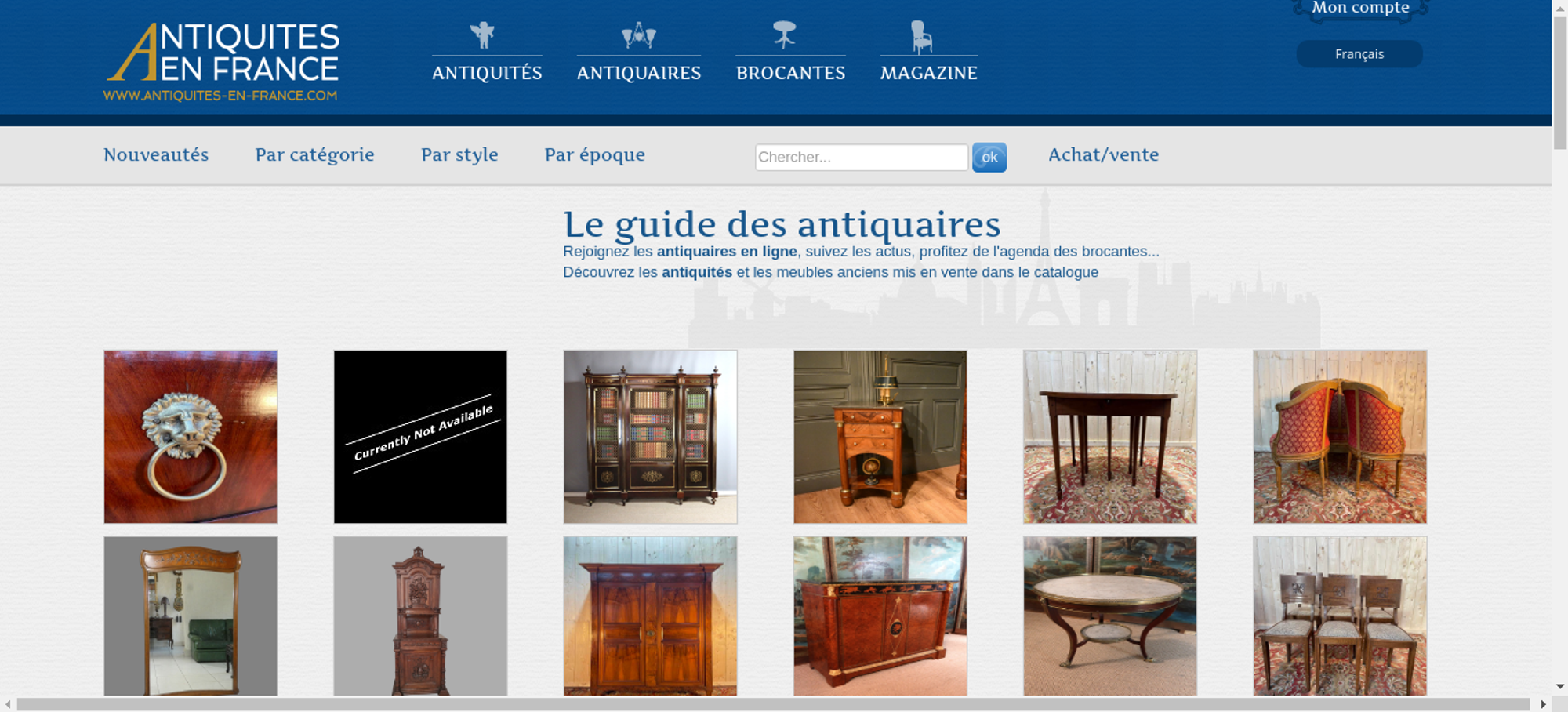
Task: Open the round marble-top table thumbnail
Action: tap(1110, 616)
